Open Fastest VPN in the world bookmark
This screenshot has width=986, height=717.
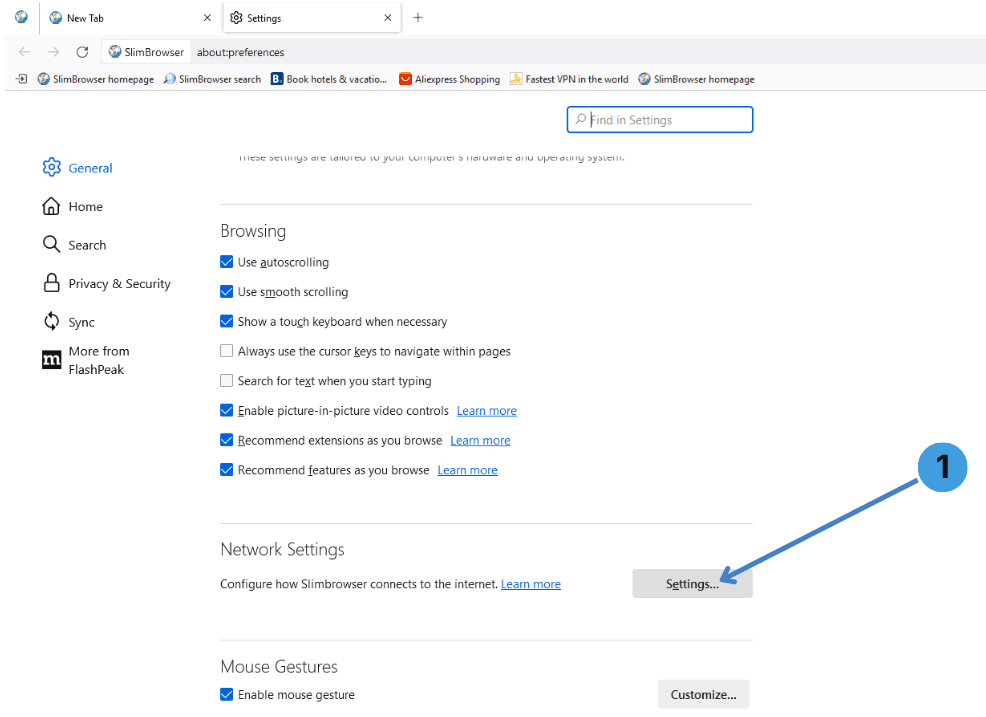[569, 79]
